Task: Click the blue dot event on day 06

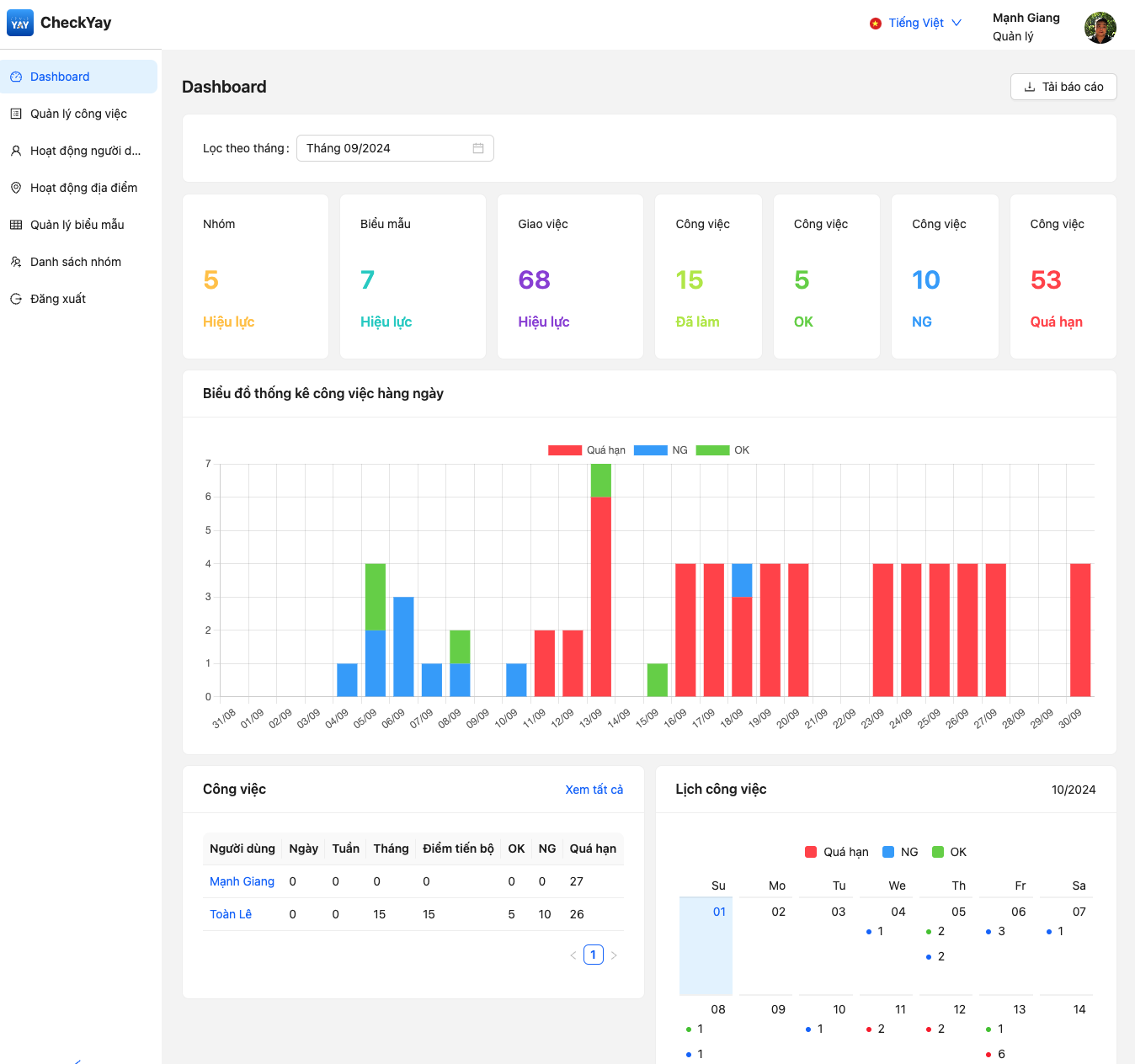Action: point(988,932)
